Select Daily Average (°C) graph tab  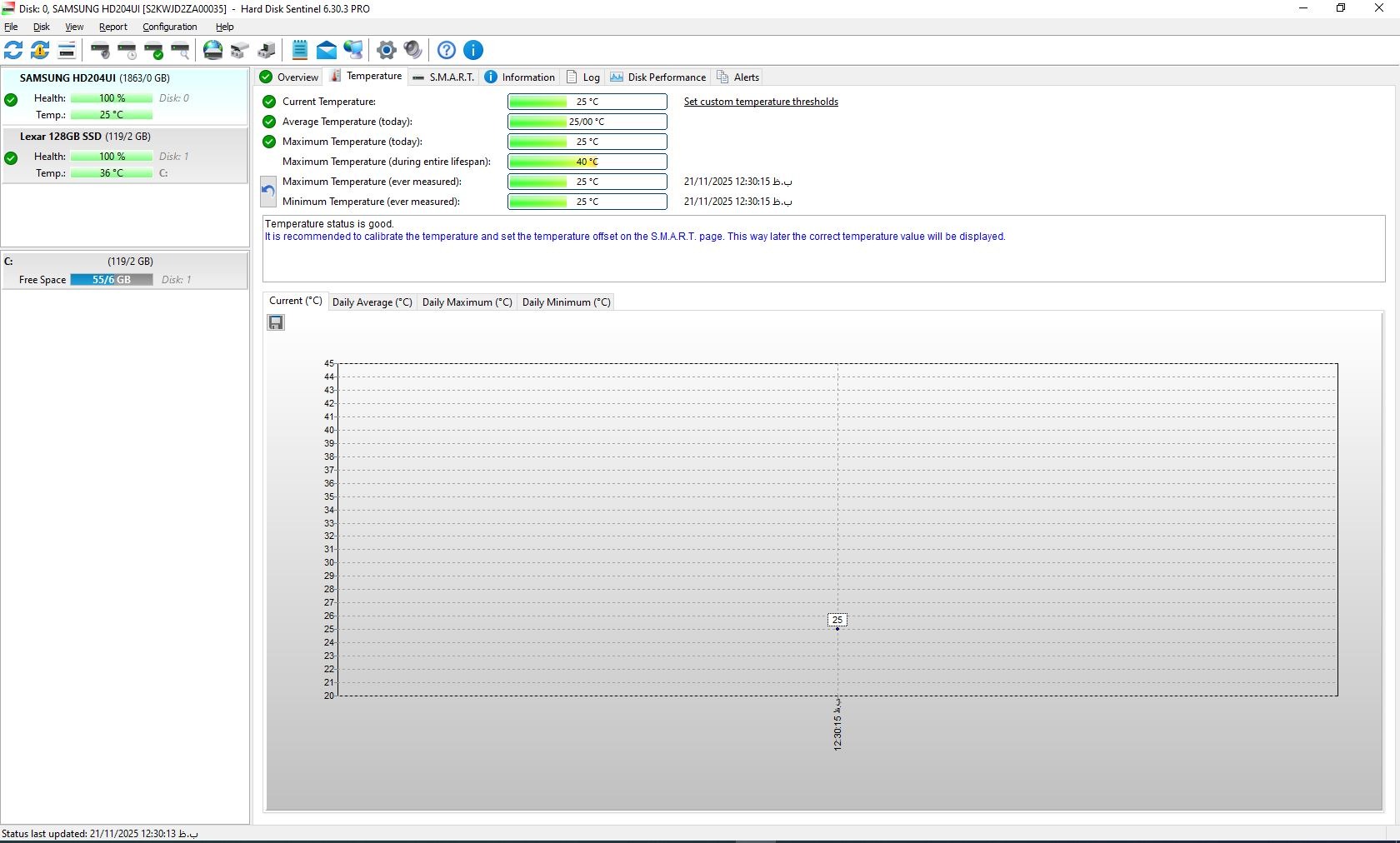point(372,302)
